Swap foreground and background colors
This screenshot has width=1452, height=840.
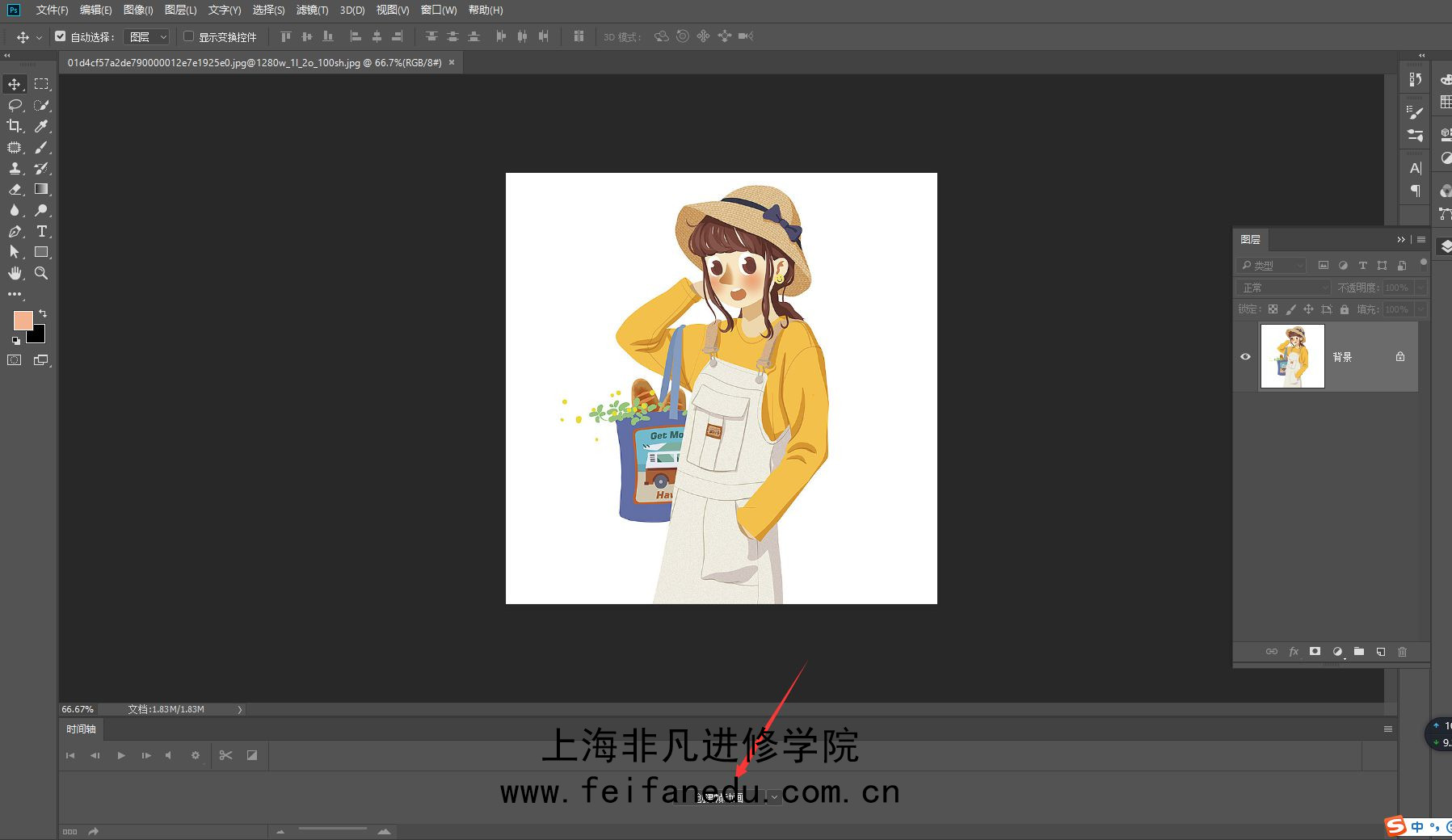pyautogui.click(x=43, y=313)
